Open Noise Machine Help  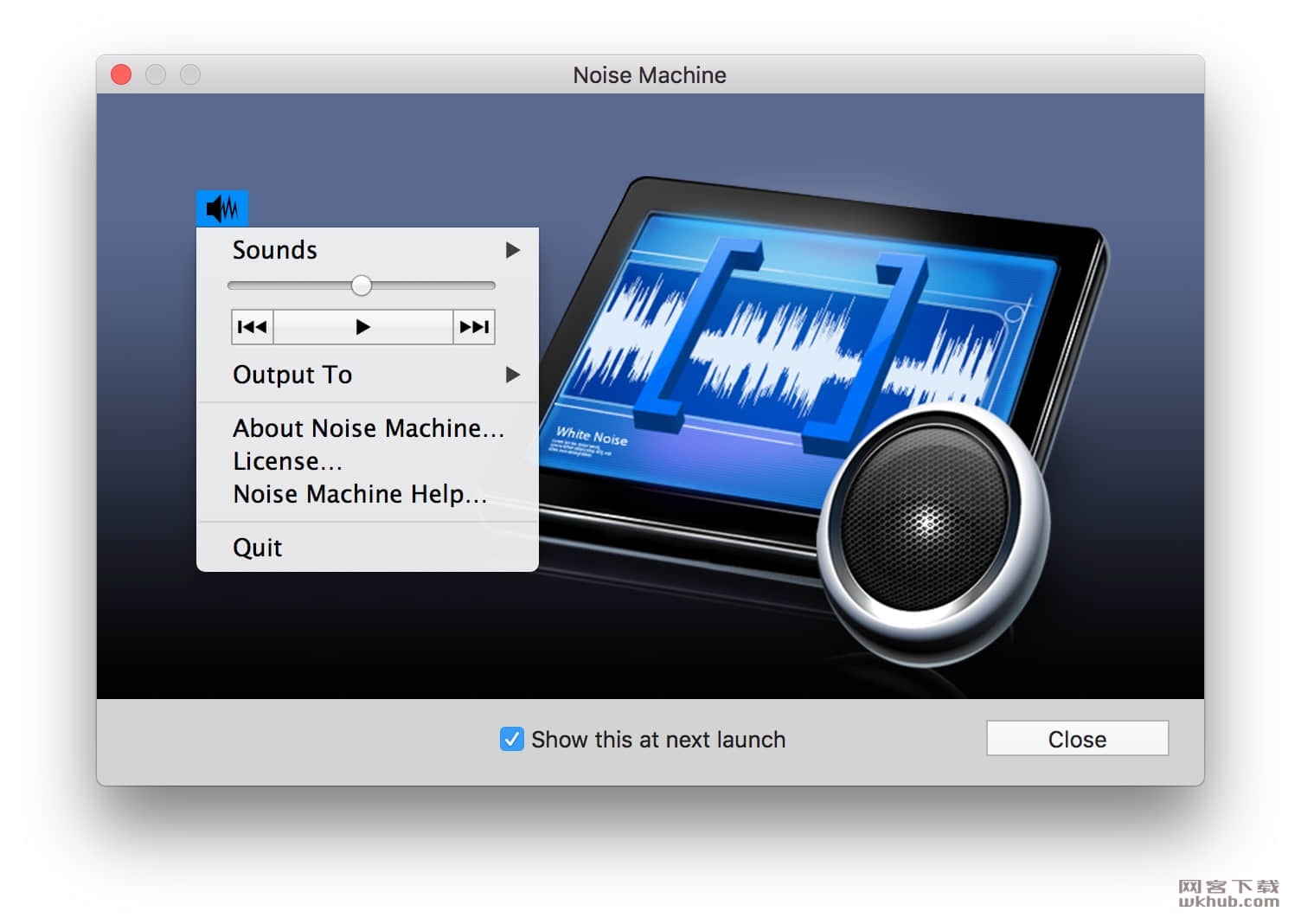[368, 494]
